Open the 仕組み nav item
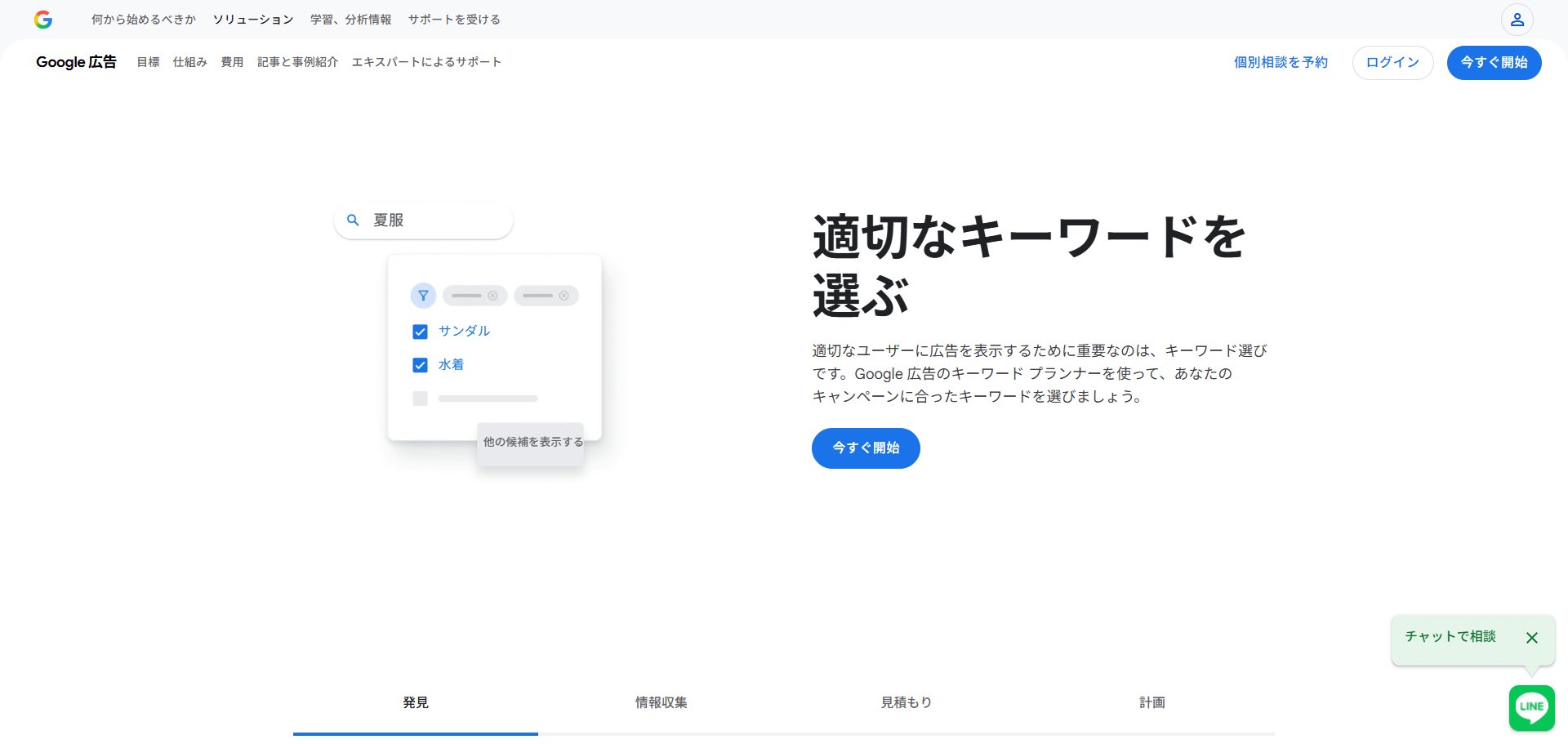 [x=190, y=62]
